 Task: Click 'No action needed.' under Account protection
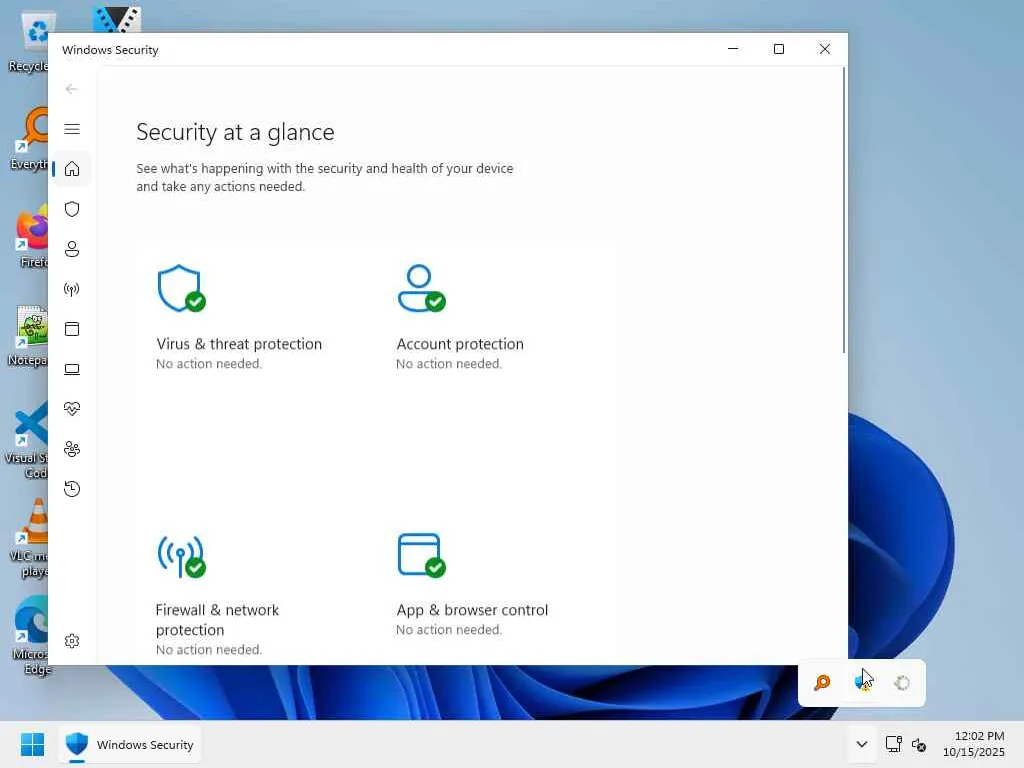coord(449,364)
